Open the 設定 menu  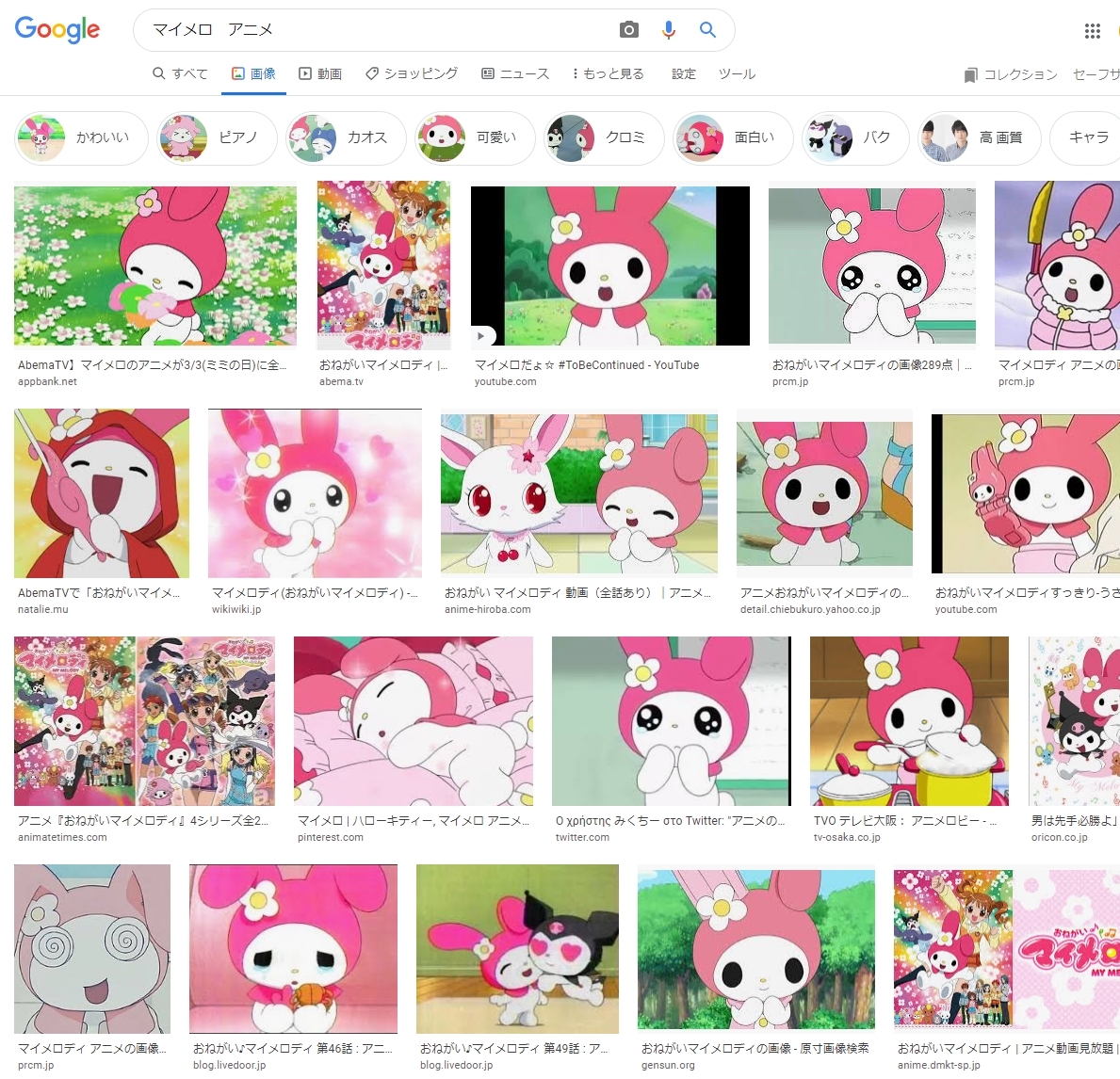[684, 73]
